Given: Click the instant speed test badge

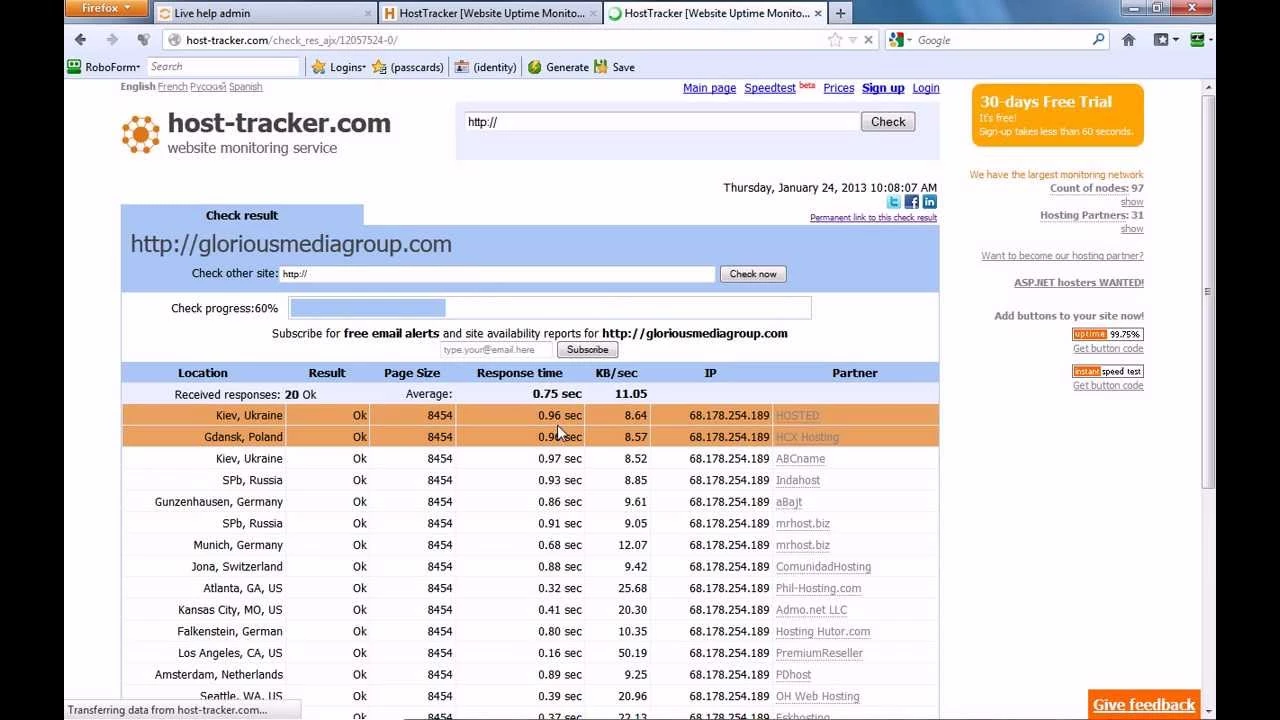Looking at the screenshot, I should pos(1108,371).
